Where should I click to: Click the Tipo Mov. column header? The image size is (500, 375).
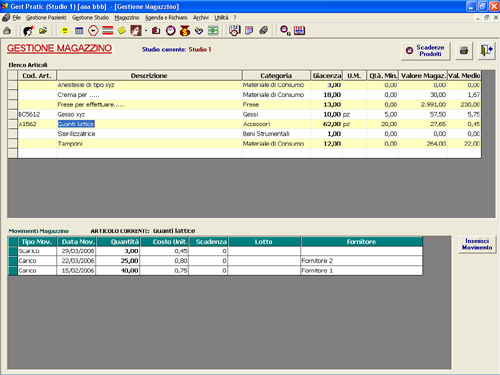[x=37, y=242]
